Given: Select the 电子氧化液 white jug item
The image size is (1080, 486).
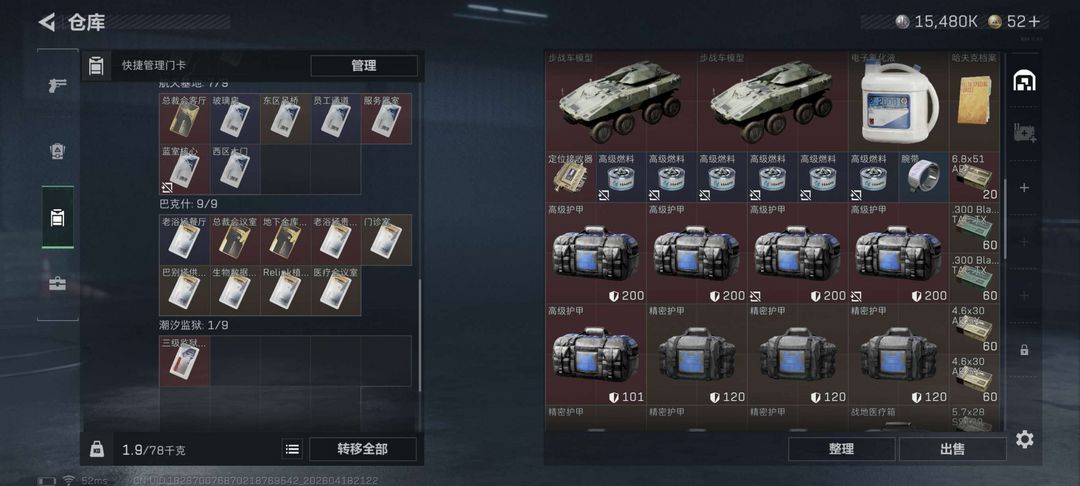Looking at the screenshot, I should click(899, 101).
